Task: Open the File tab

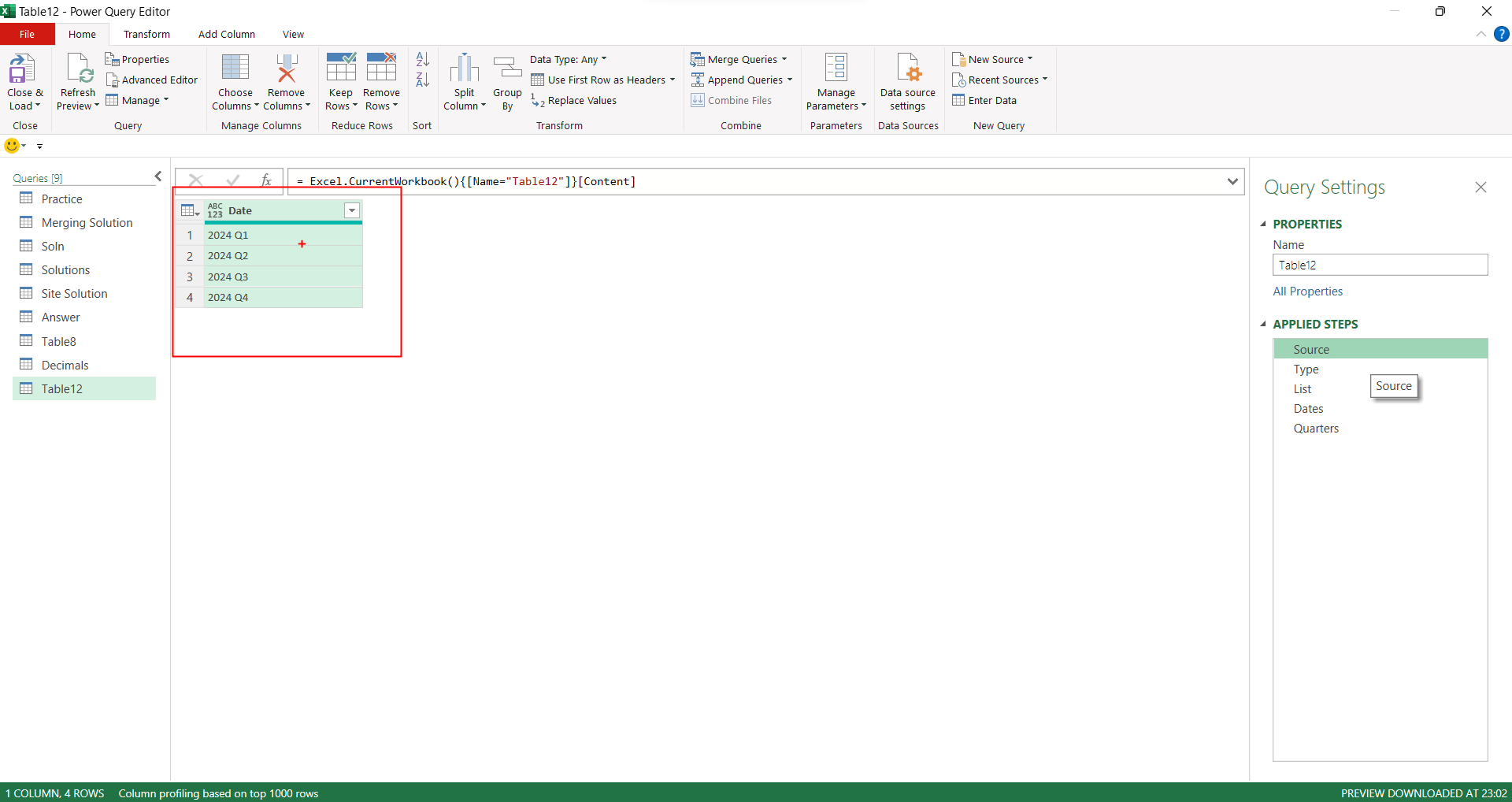Action: coord(27,34)
